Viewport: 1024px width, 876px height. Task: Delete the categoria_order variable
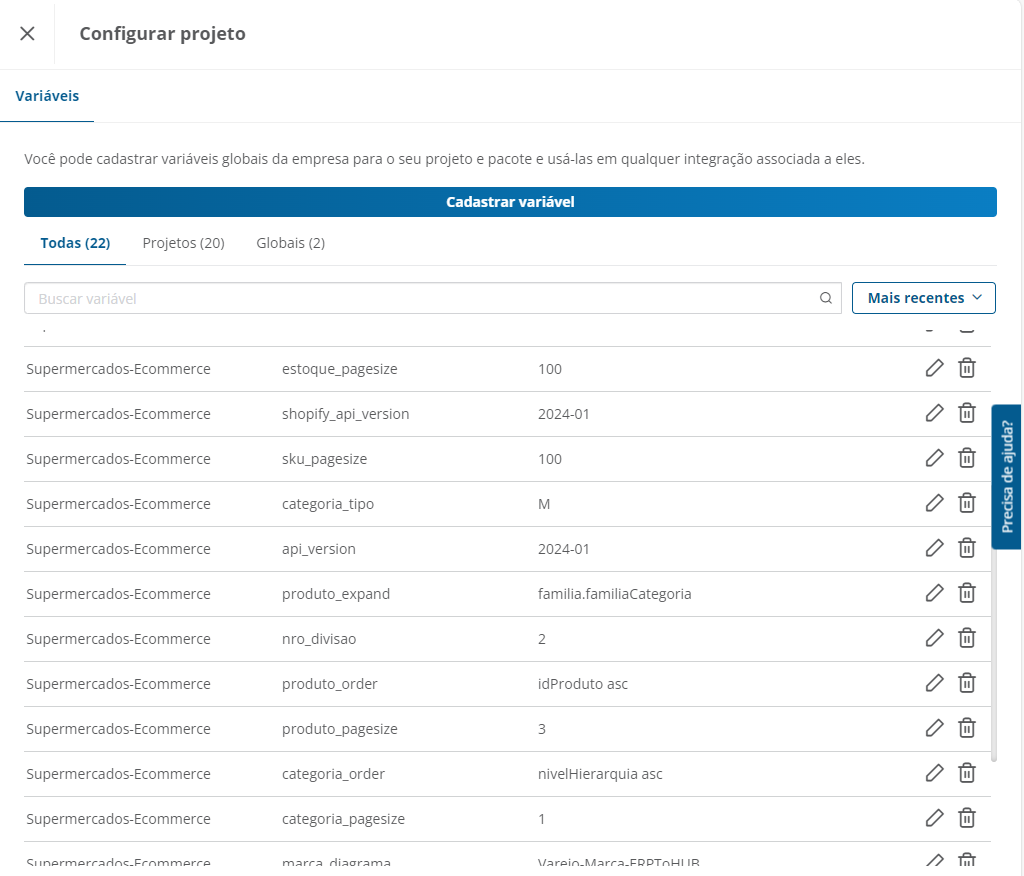click(967, 773)
